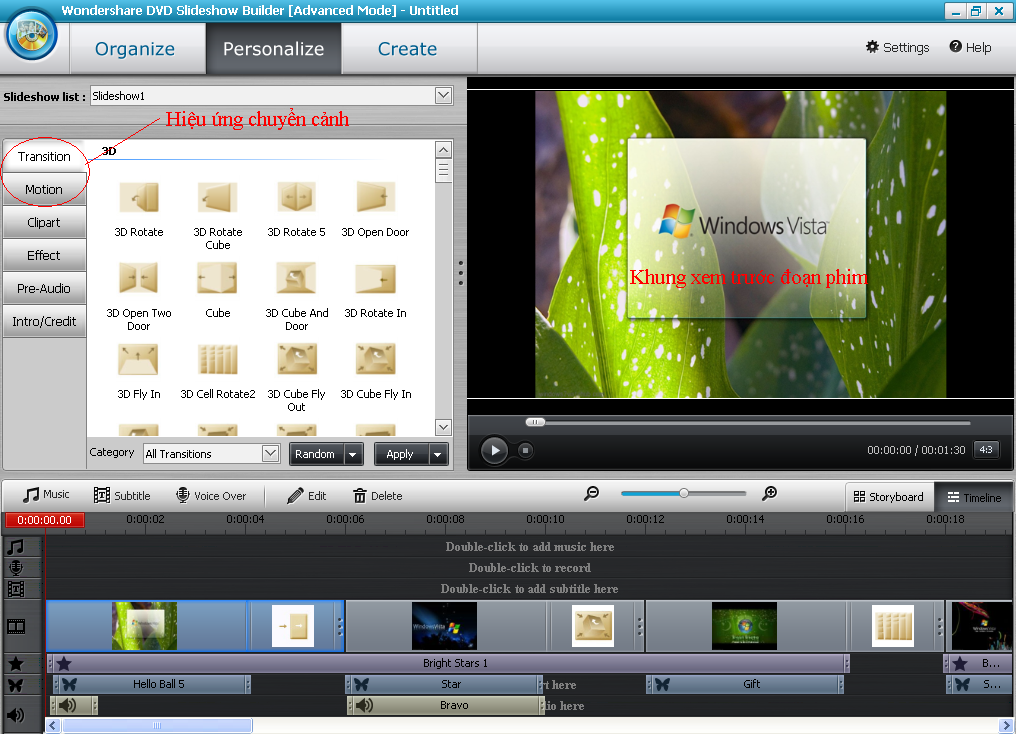Click the speaker pre-audio track icon
Image resolution: width=1016 pixels, height=734 pixels.
[16, 715]
